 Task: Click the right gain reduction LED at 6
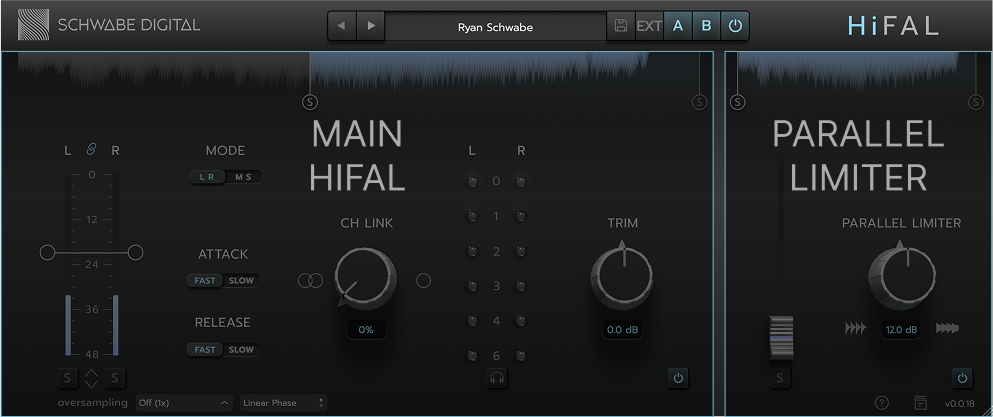(x=521, y=356)
